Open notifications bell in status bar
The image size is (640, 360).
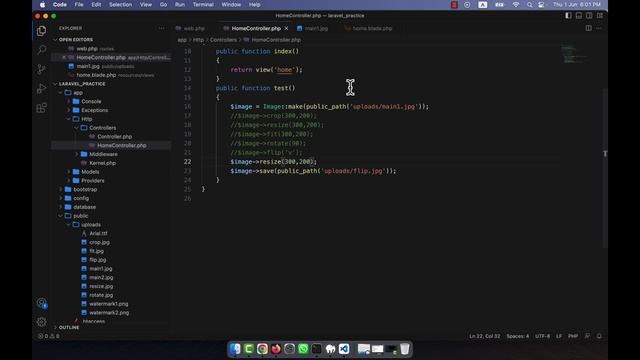(x=599, y=336)
